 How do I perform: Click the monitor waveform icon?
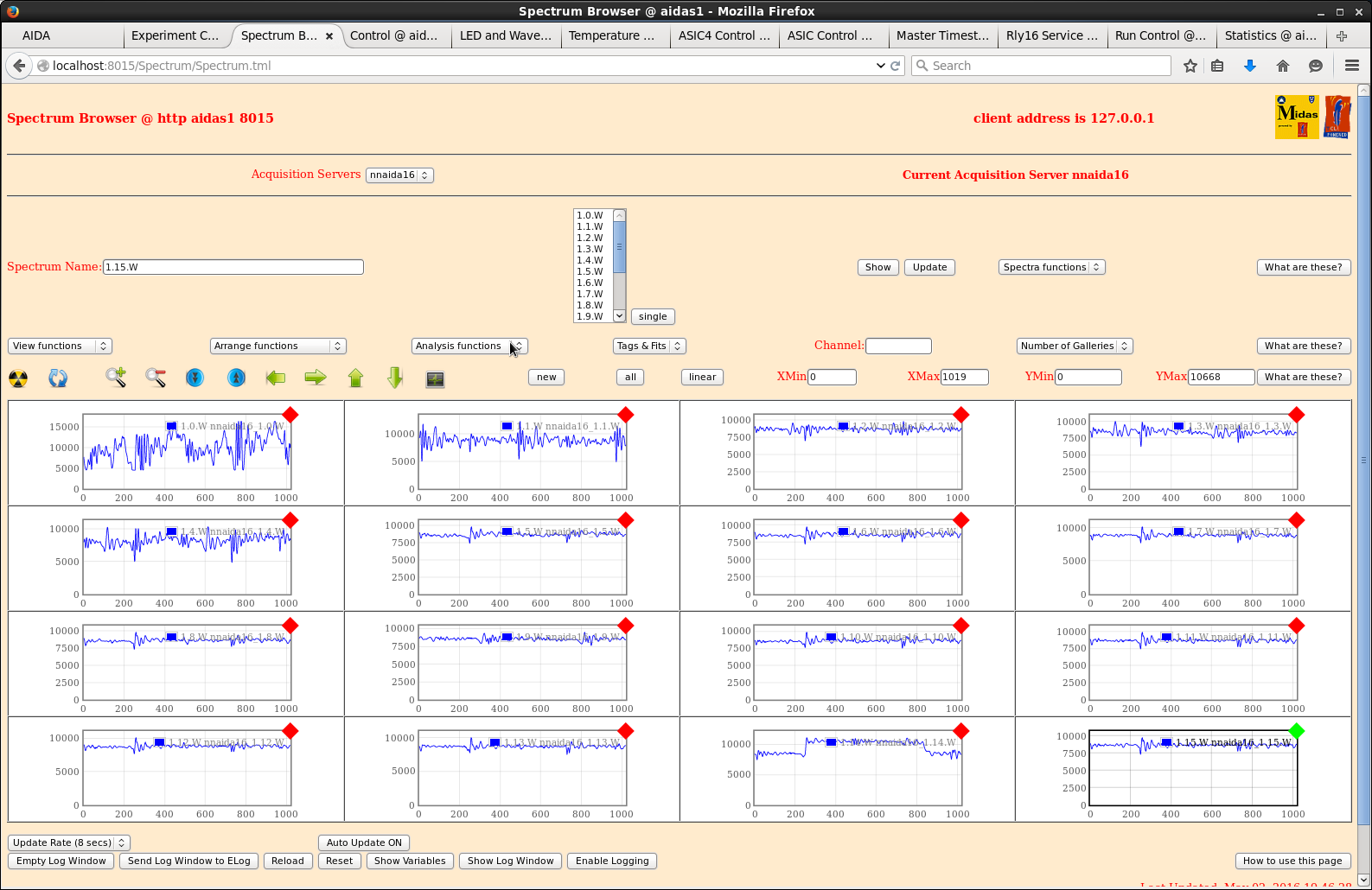tap(436, 379)
